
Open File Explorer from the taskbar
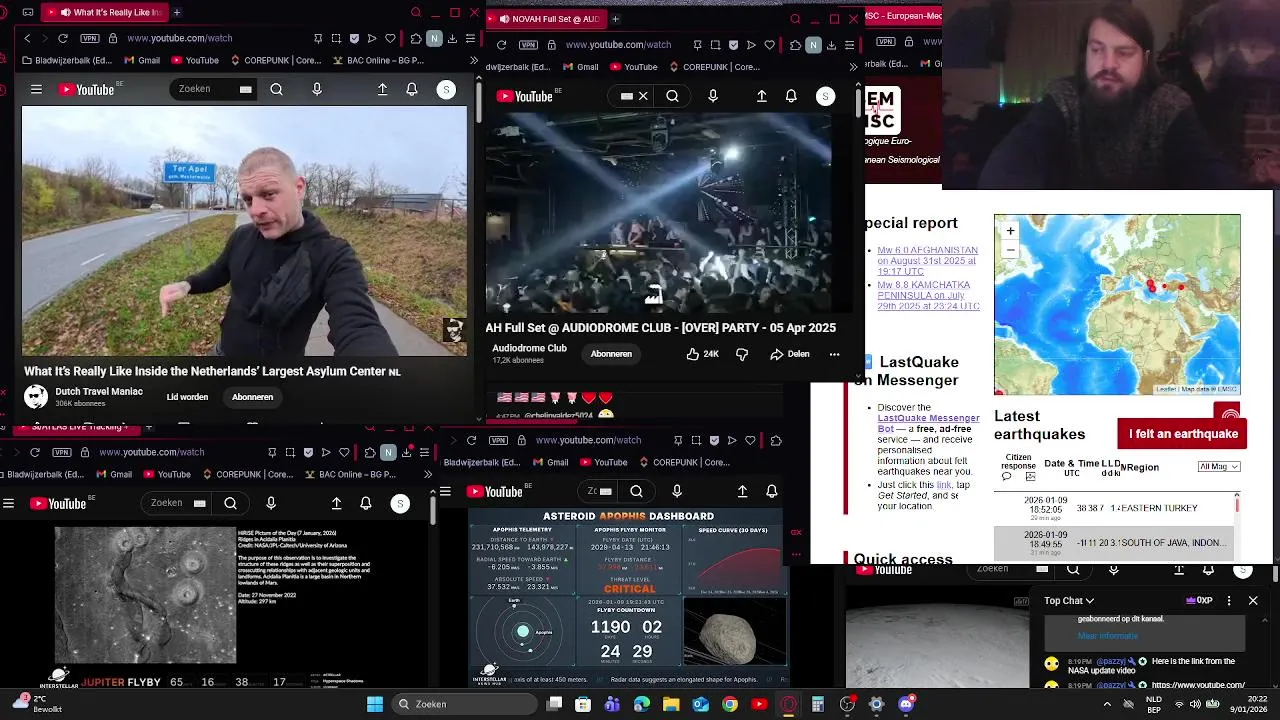coord(671,704)
